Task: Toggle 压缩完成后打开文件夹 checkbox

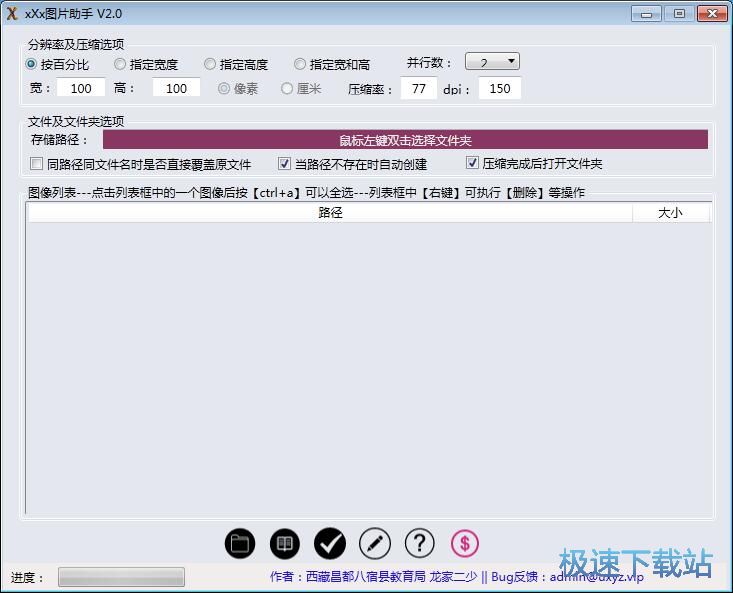Action: [x=473, y=164]
